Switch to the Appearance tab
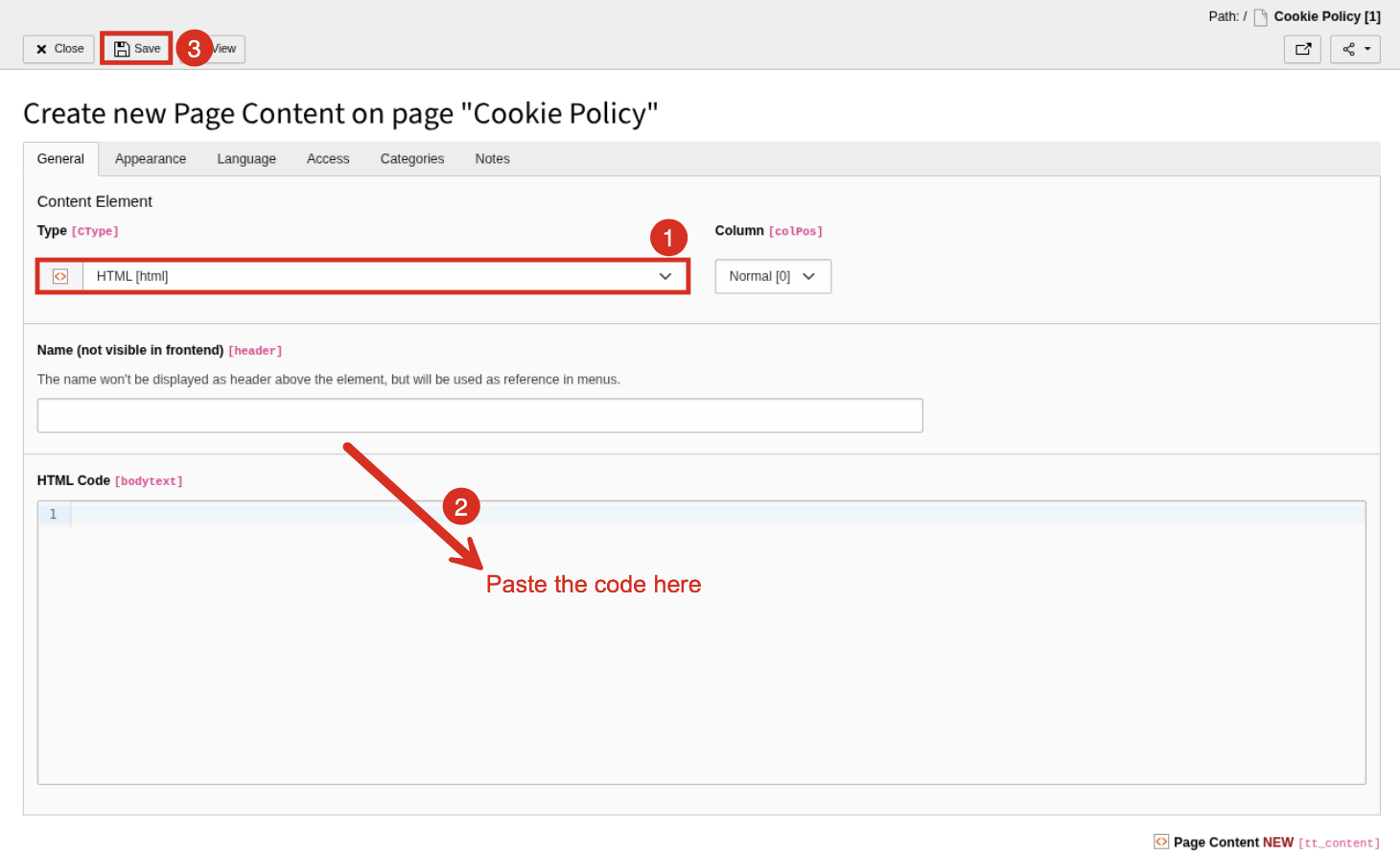Viewport: 1400px width, 857px height. tap(151, 159)
